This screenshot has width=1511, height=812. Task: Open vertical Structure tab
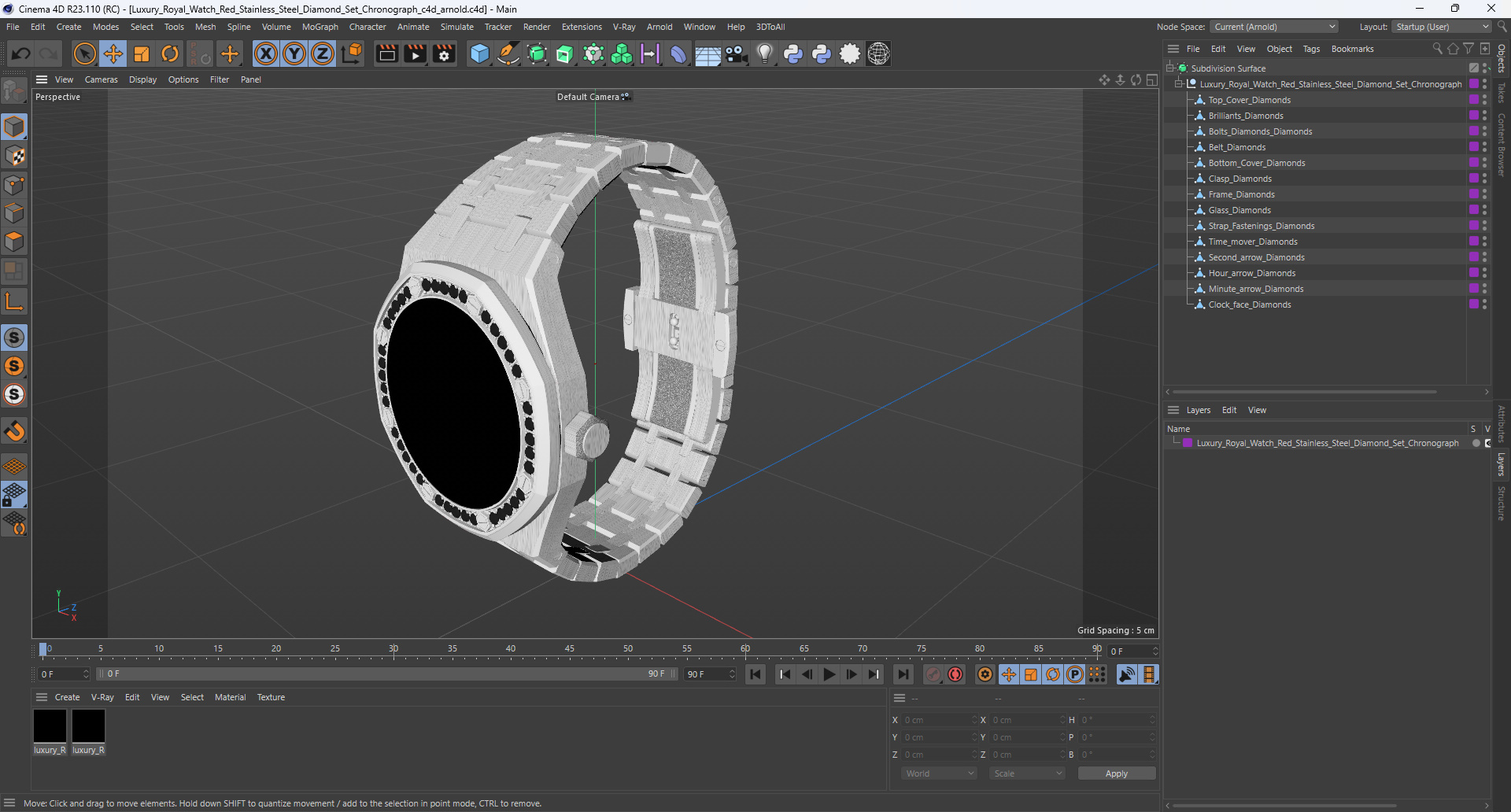1502,504
